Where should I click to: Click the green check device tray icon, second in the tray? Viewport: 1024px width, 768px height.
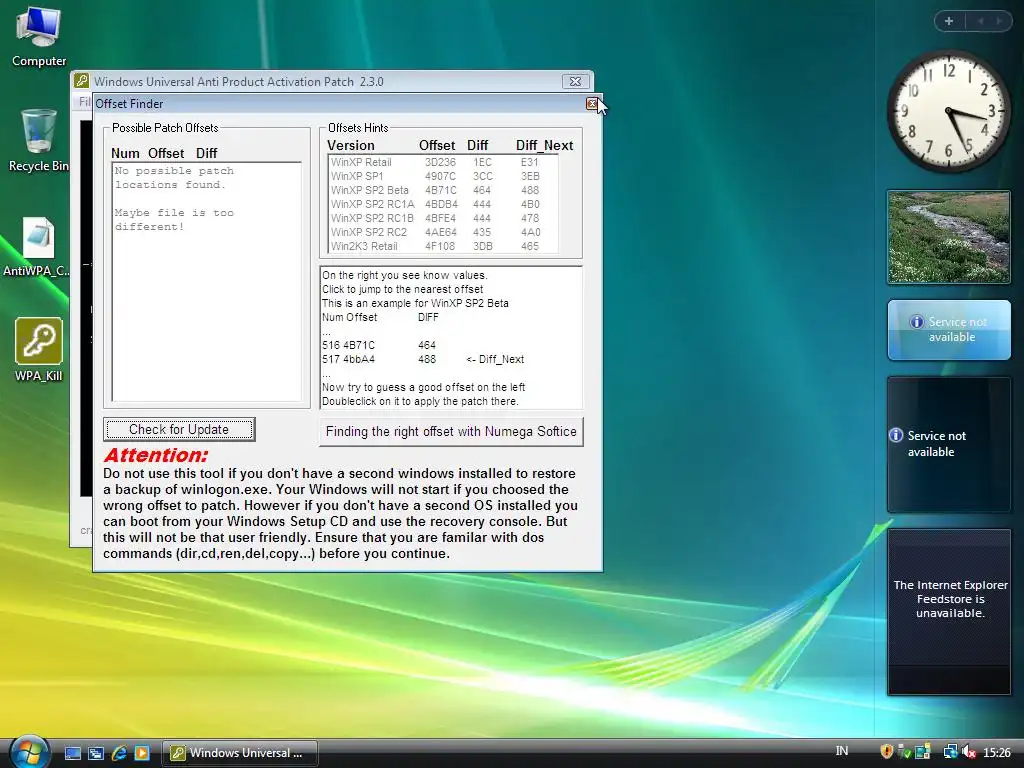point(904,752)
